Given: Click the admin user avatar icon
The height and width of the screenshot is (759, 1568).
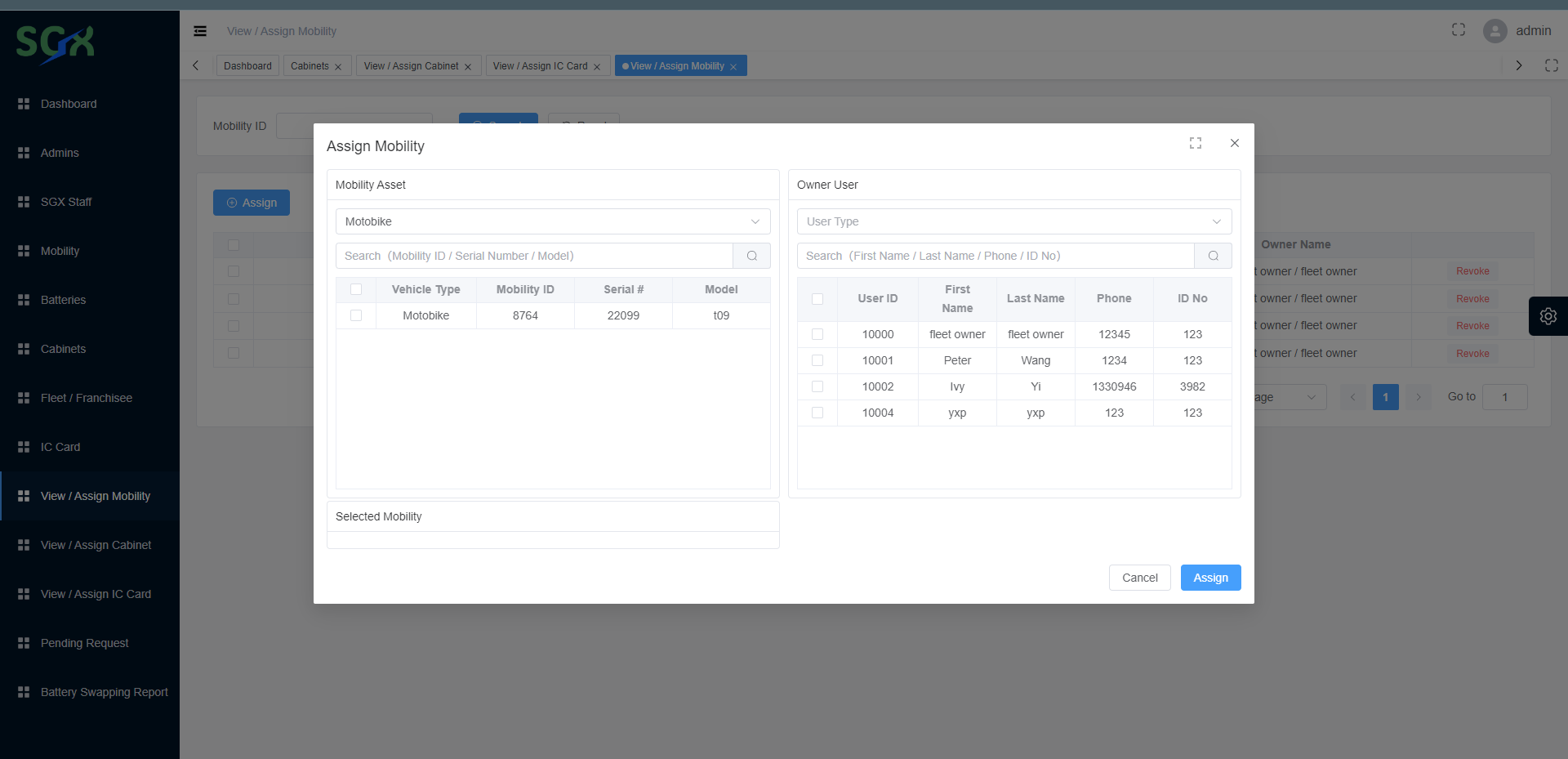Looking at the screenshot, I should click(1495, 31).
